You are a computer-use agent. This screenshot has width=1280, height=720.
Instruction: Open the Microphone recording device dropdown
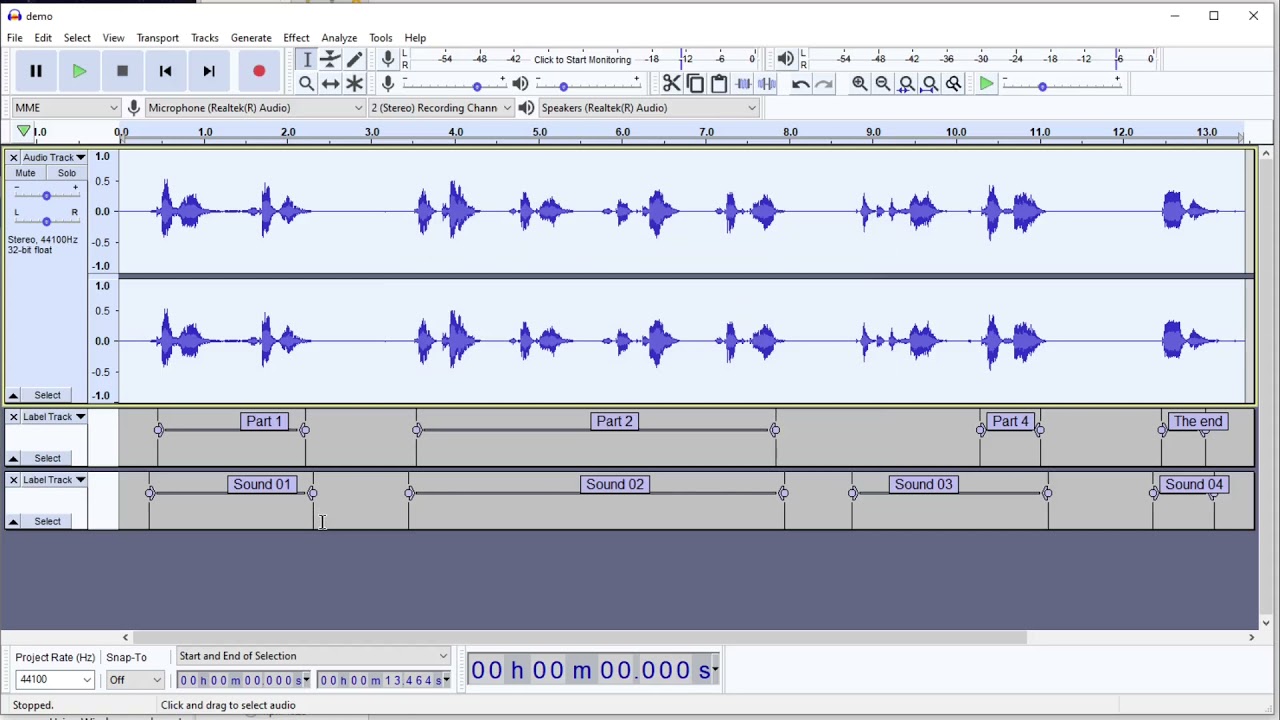(255, 108)
